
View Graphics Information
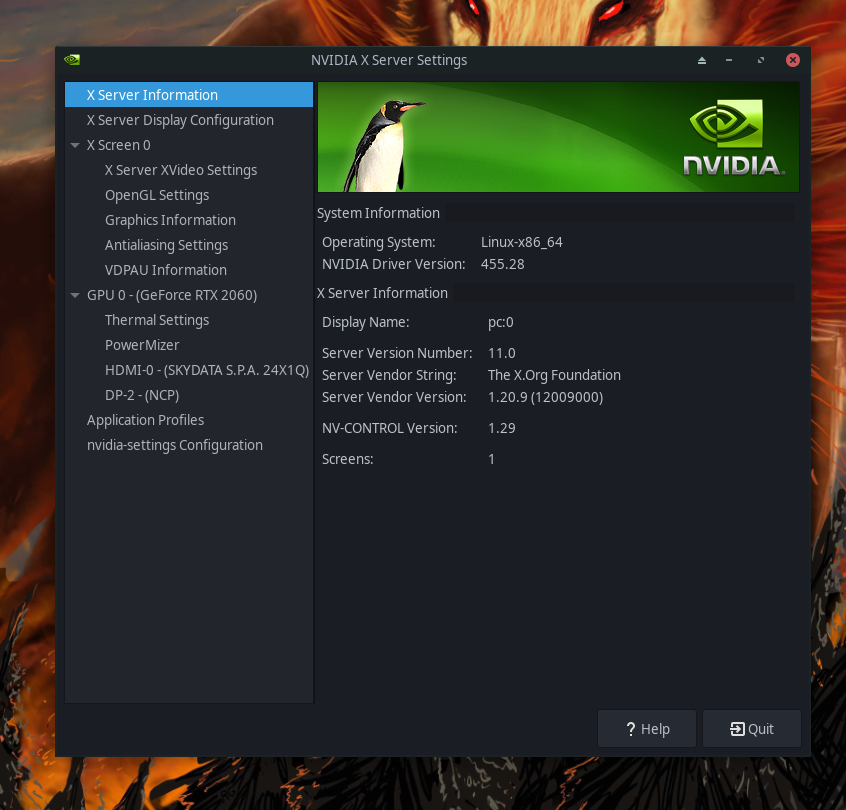tap(170, 220)
